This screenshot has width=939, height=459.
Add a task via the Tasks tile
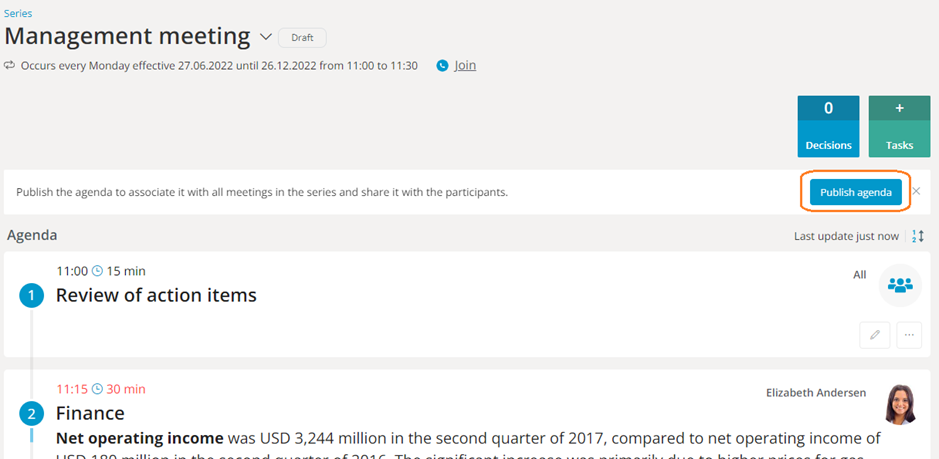[x=899, y=127]
